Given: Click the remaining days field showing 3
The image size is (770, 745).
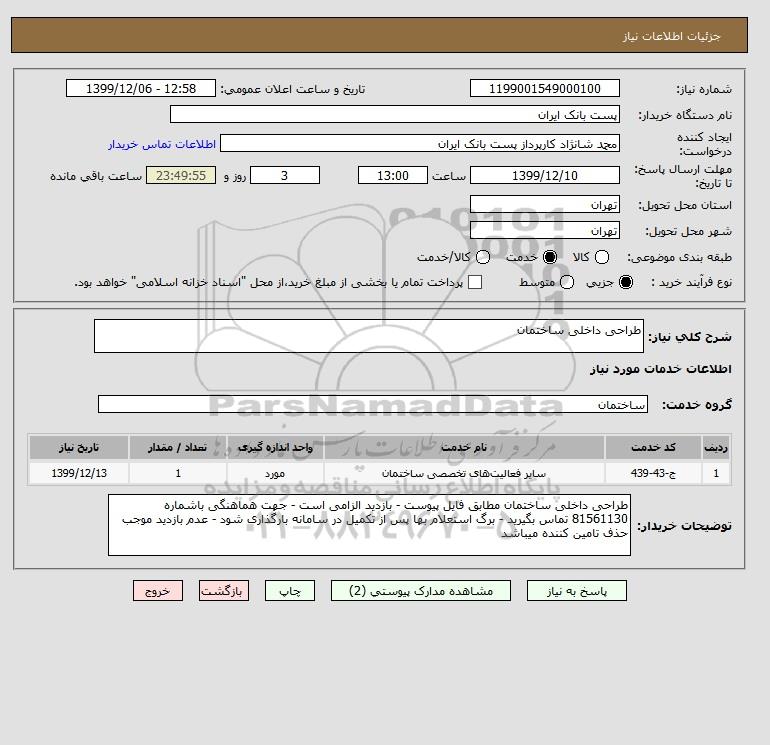Looking at the screenshot, I should point(285,175).
